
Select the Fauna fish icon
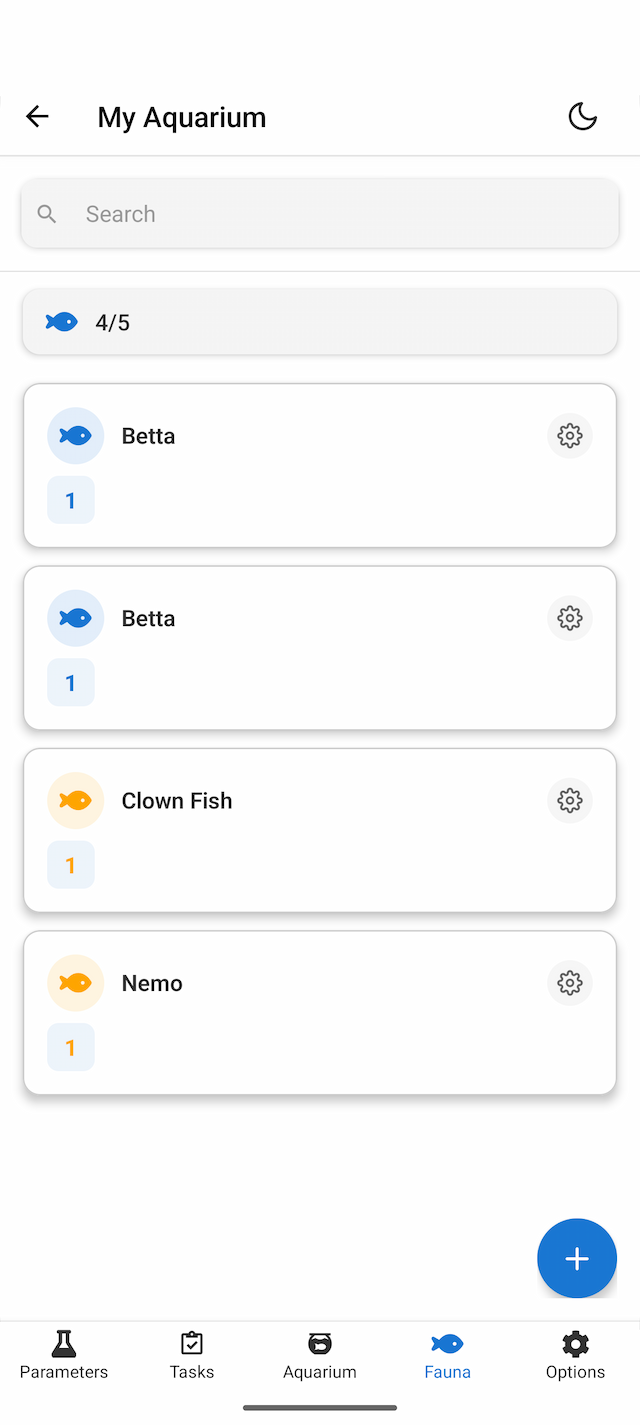pyautogui.click(x=447, y=1343)
